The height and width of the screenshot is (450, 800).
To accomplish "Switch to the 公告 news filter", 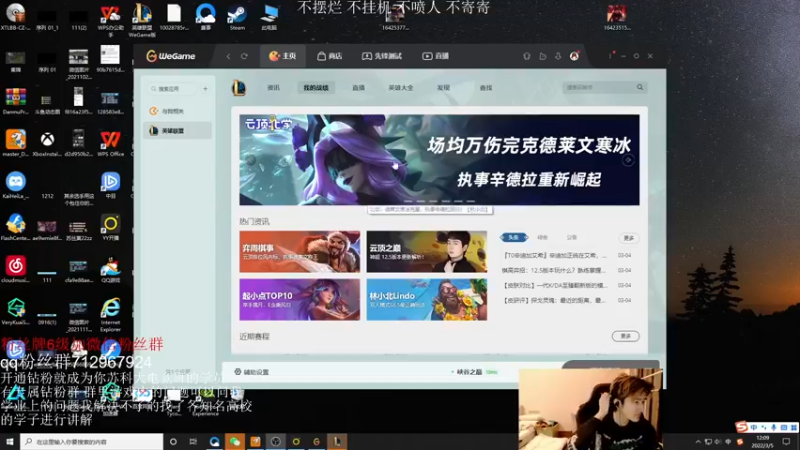I will (571, 237).
